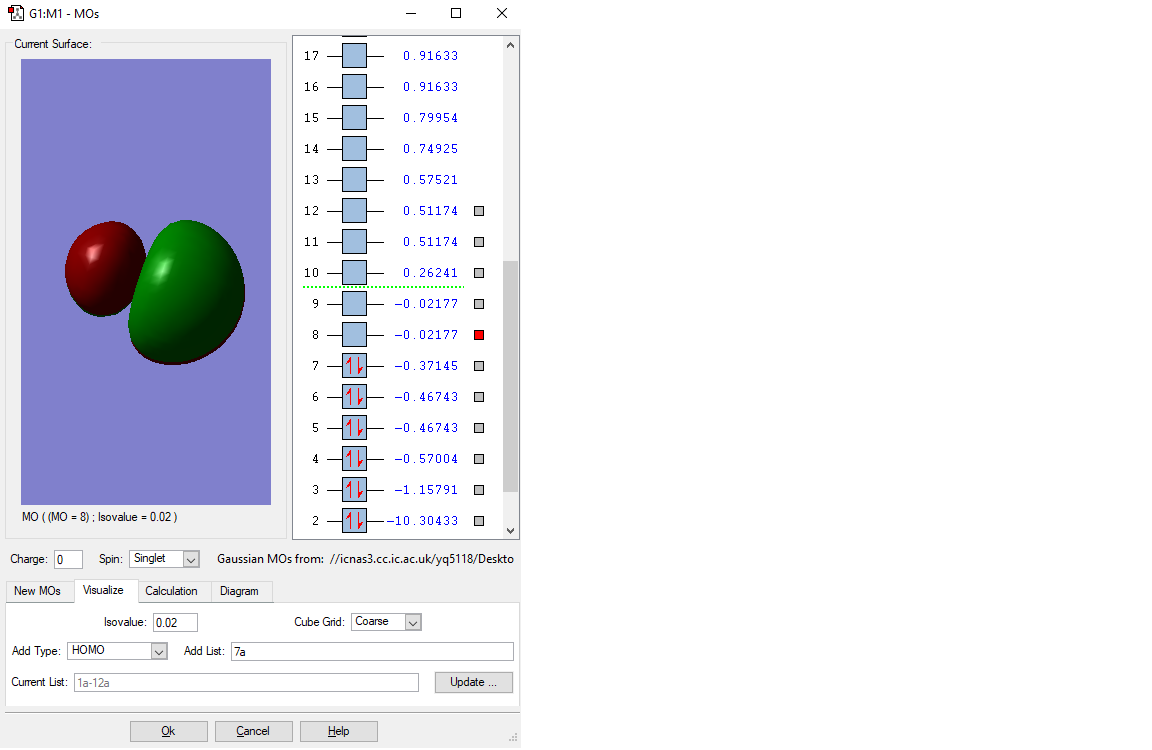Click the Add List input field

click(x=372, y=652)
